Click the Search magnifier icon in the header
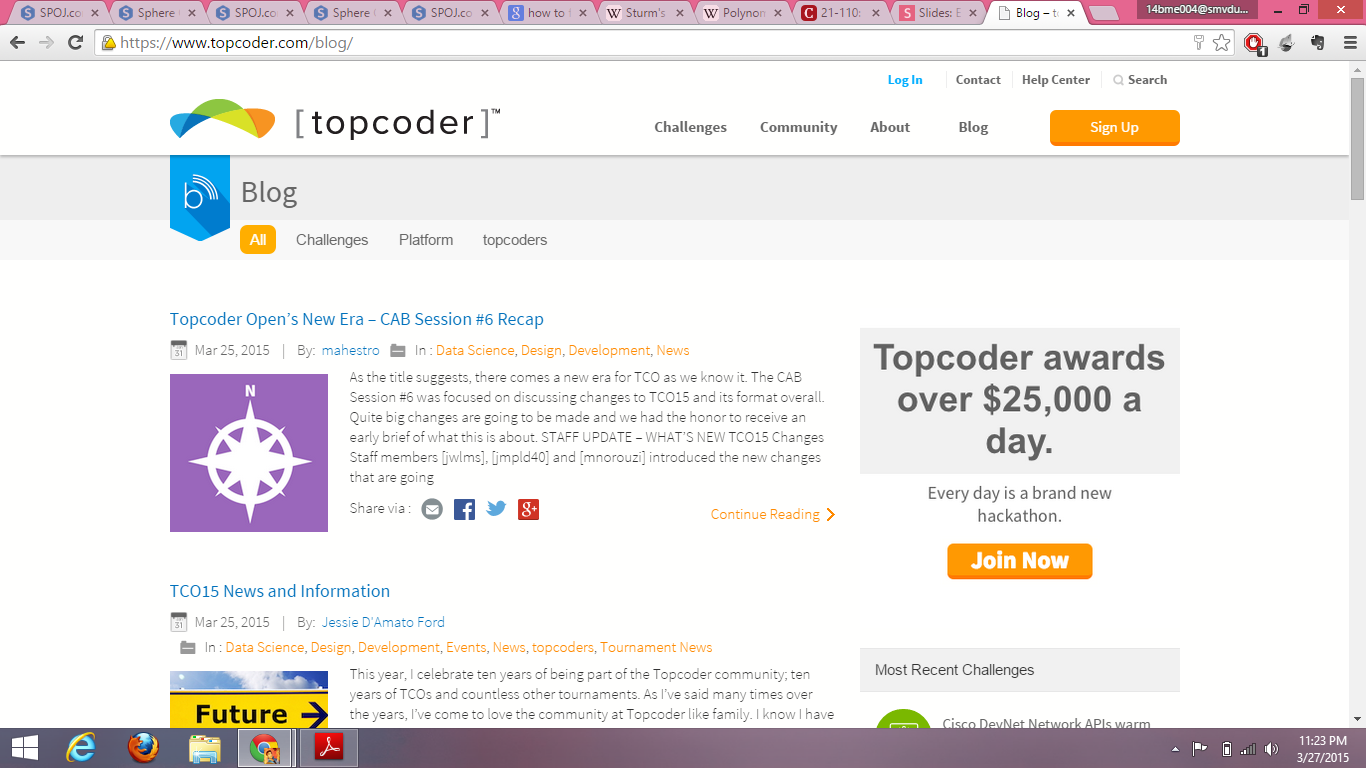Screen dimensions: 1366x768 coord(1119,80)
